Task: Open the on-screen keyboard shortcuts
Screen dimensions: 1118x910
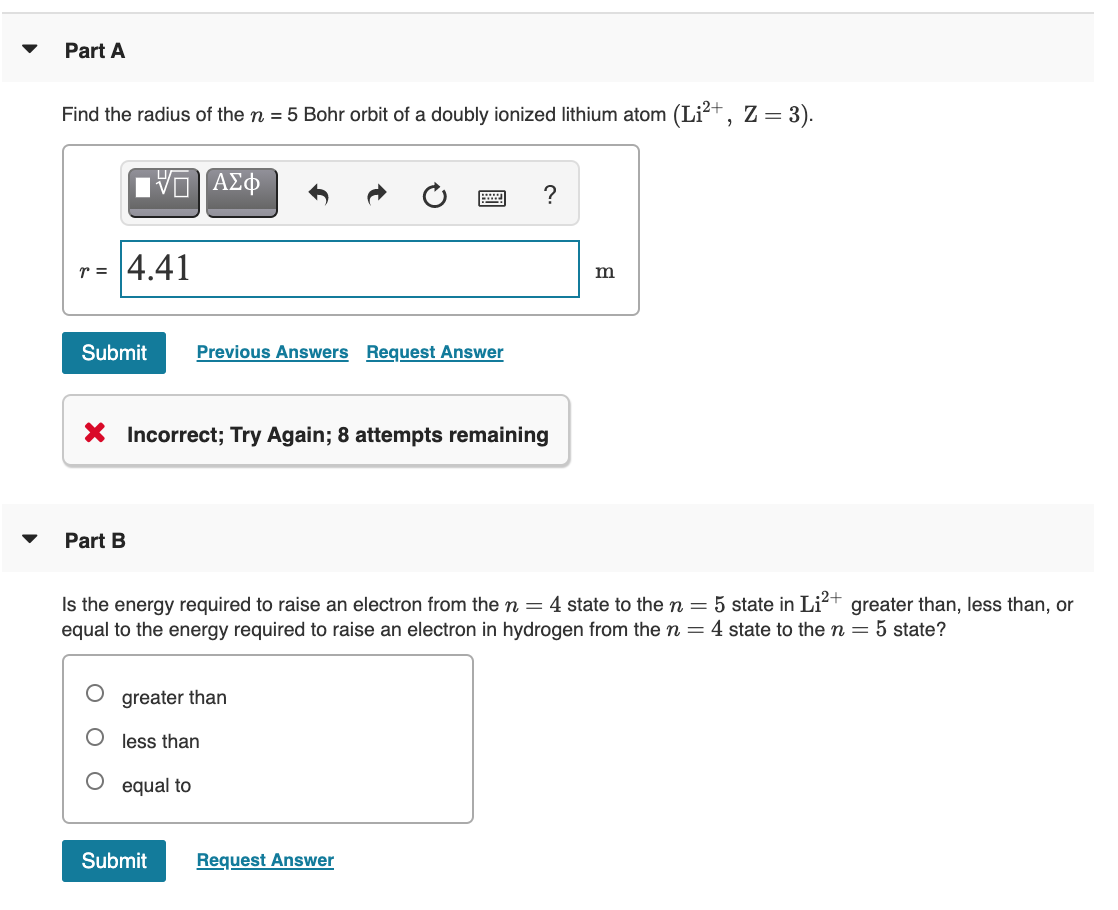Action: point(492,196)
